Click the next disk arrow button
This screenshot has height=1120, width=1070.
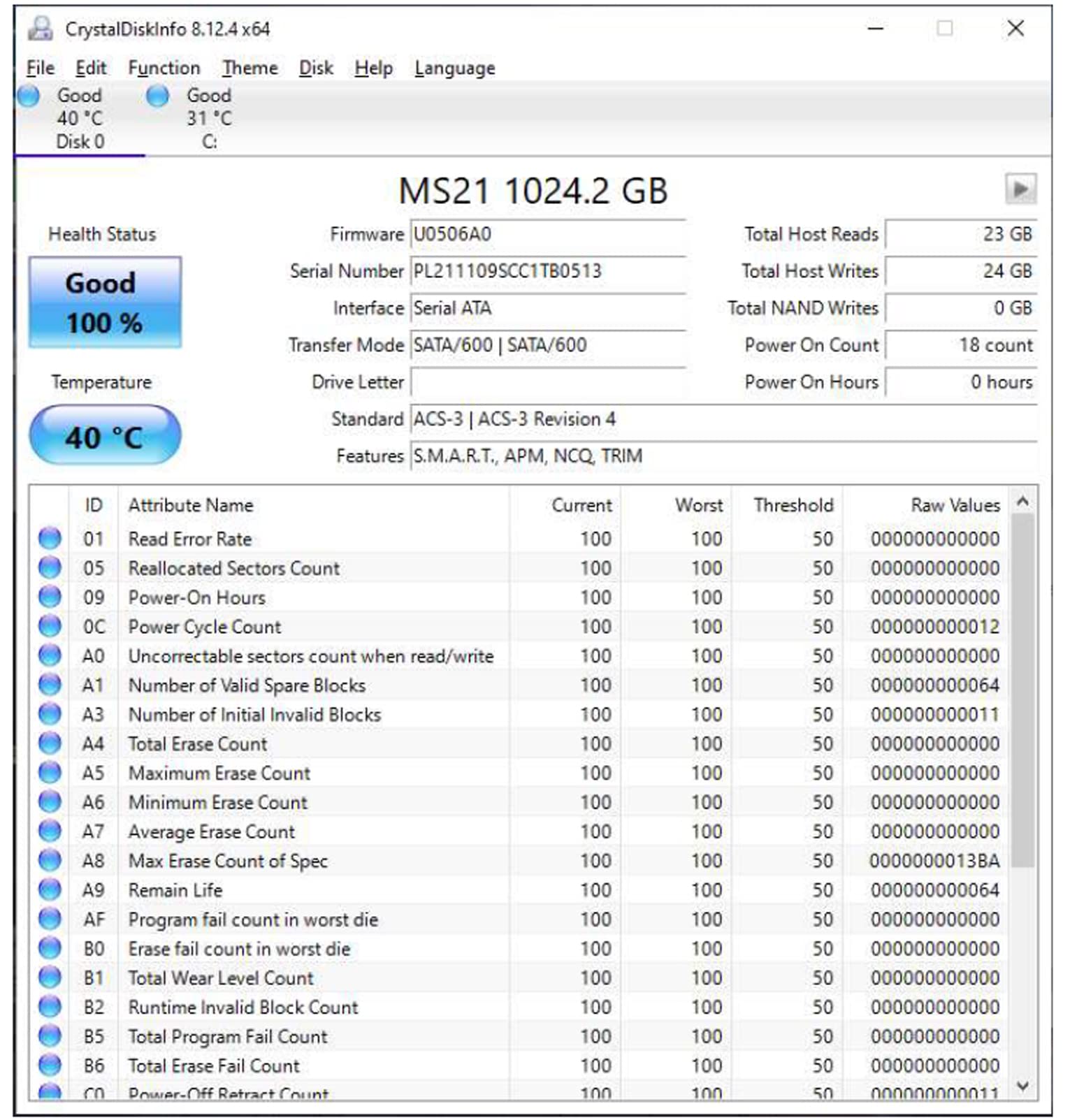click(1020, 189)
